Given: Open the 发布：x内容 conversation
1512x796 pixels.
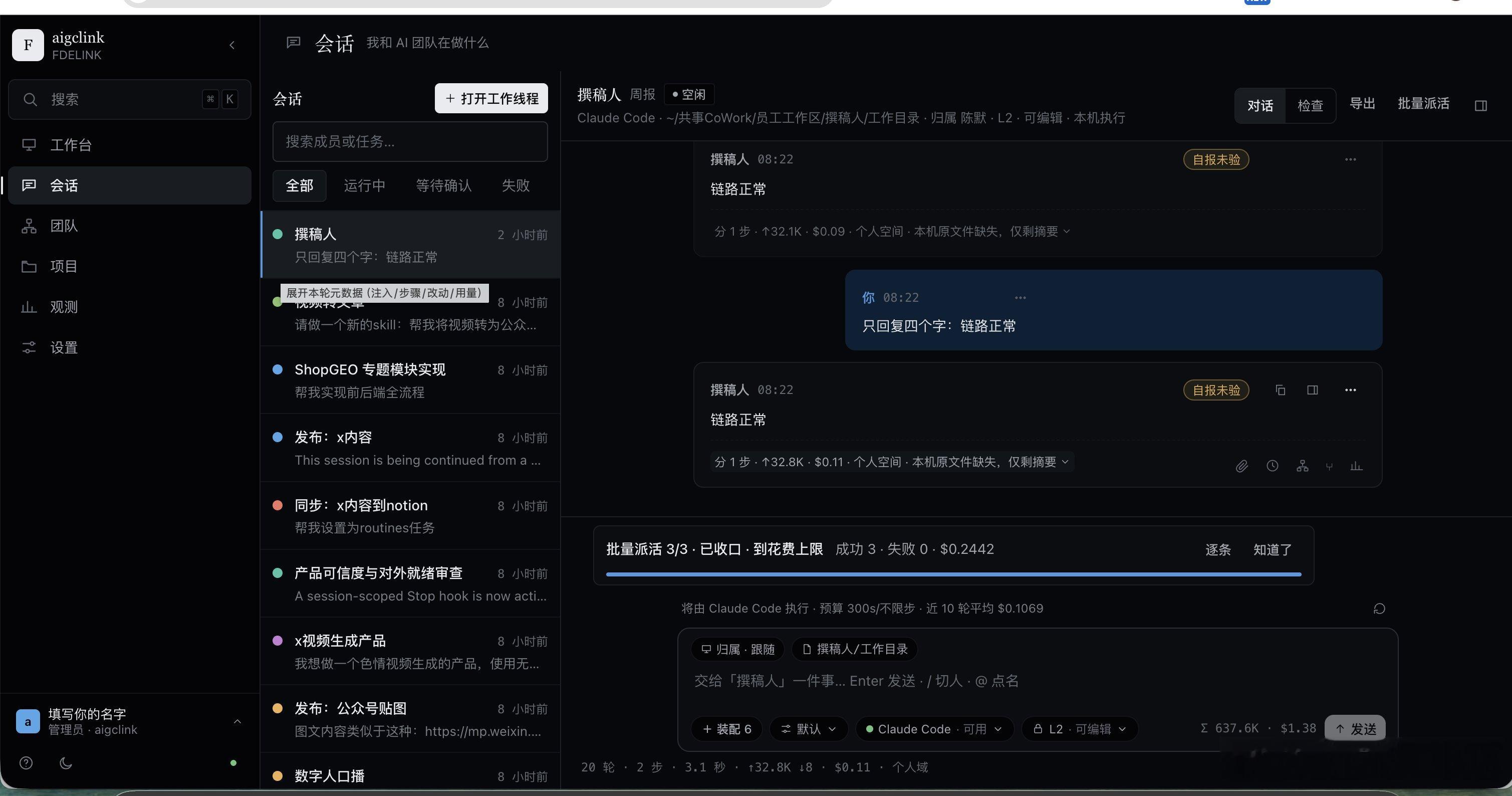Looking at the screenshot, I should 410,448.
